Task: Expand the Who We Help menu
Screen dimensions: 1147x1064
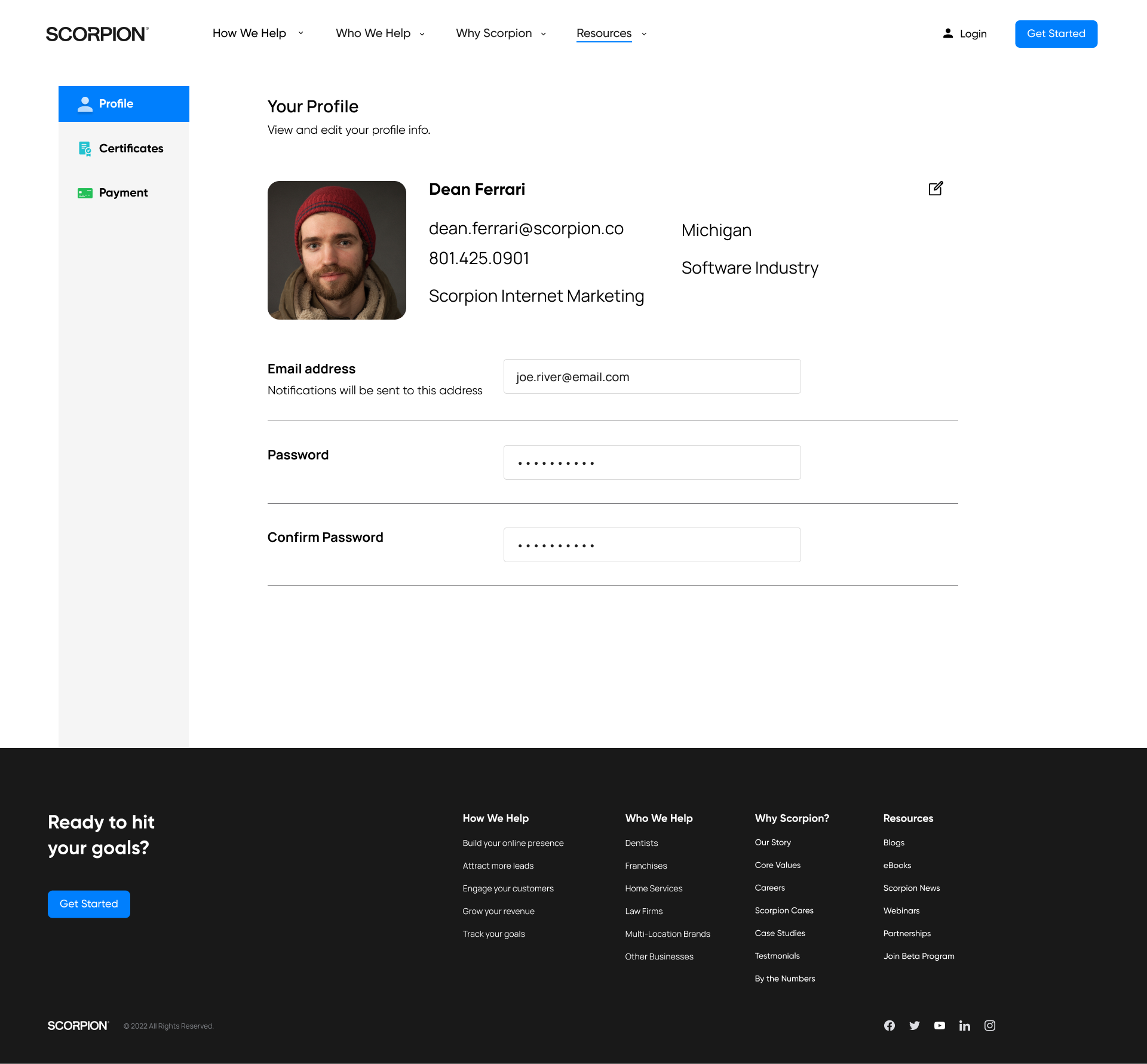Action: 380,33
